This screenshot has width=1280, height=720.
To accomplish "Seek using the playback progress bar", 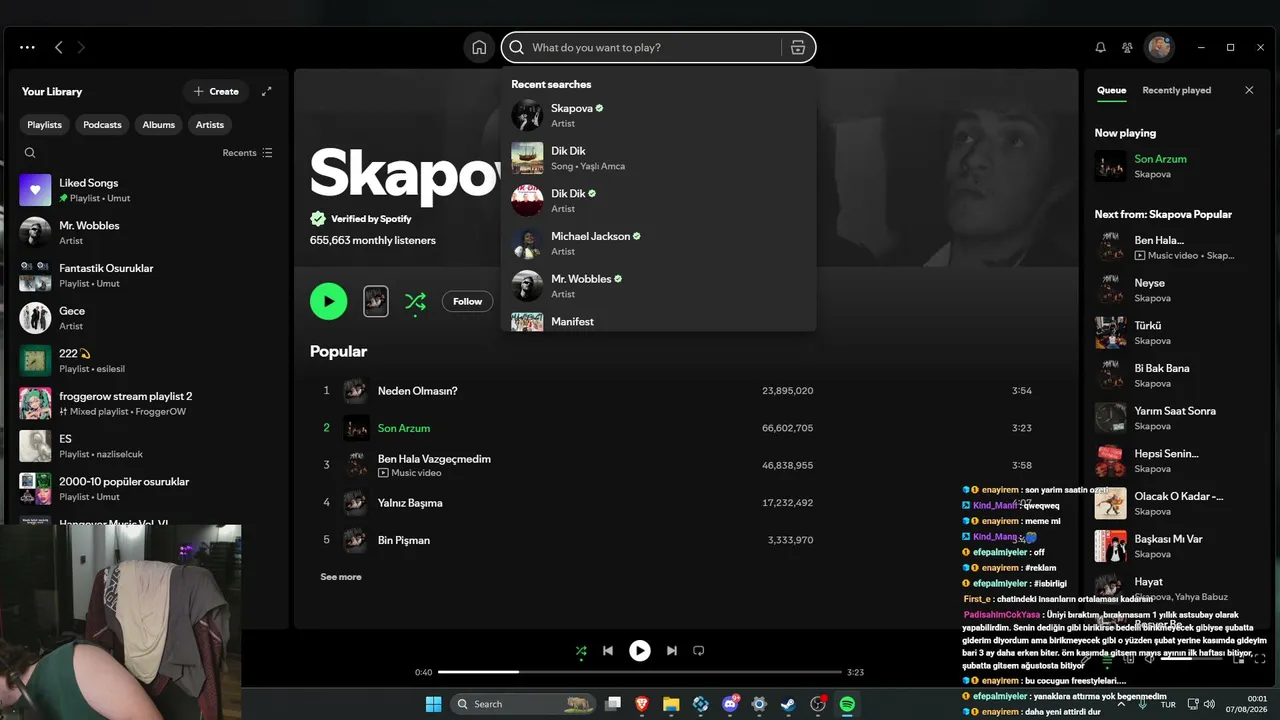I will (640, 672).
